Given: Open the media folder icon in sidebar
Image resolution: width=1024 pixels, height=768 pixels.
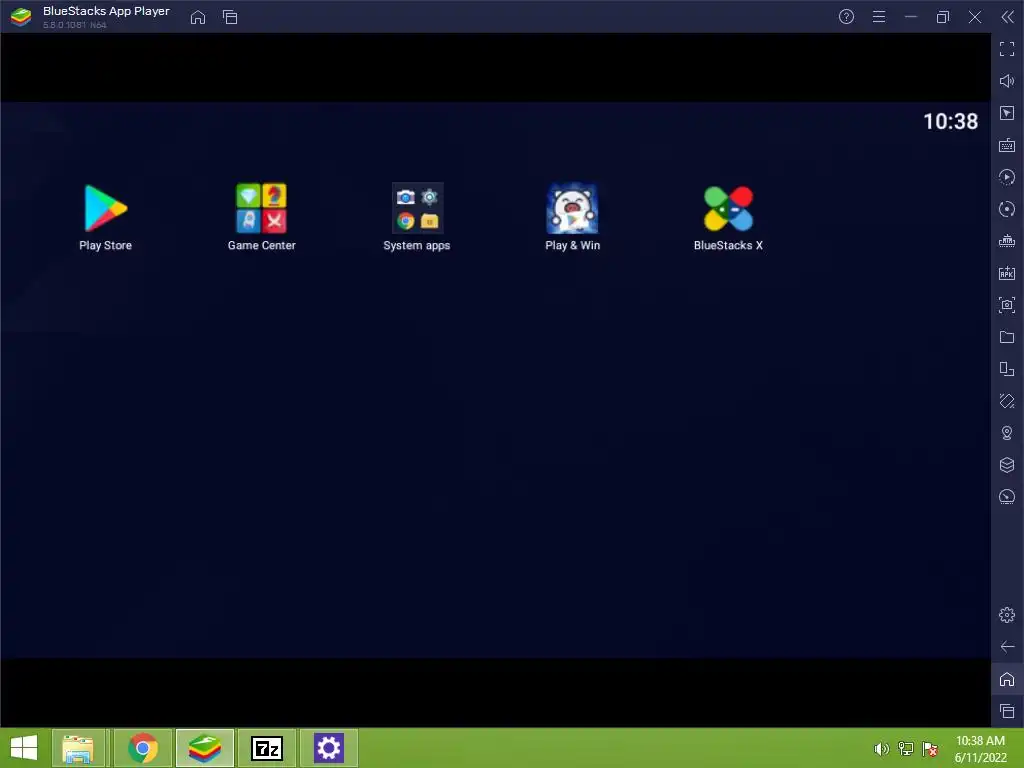Looking at the screenshot, I should 1007,337.
